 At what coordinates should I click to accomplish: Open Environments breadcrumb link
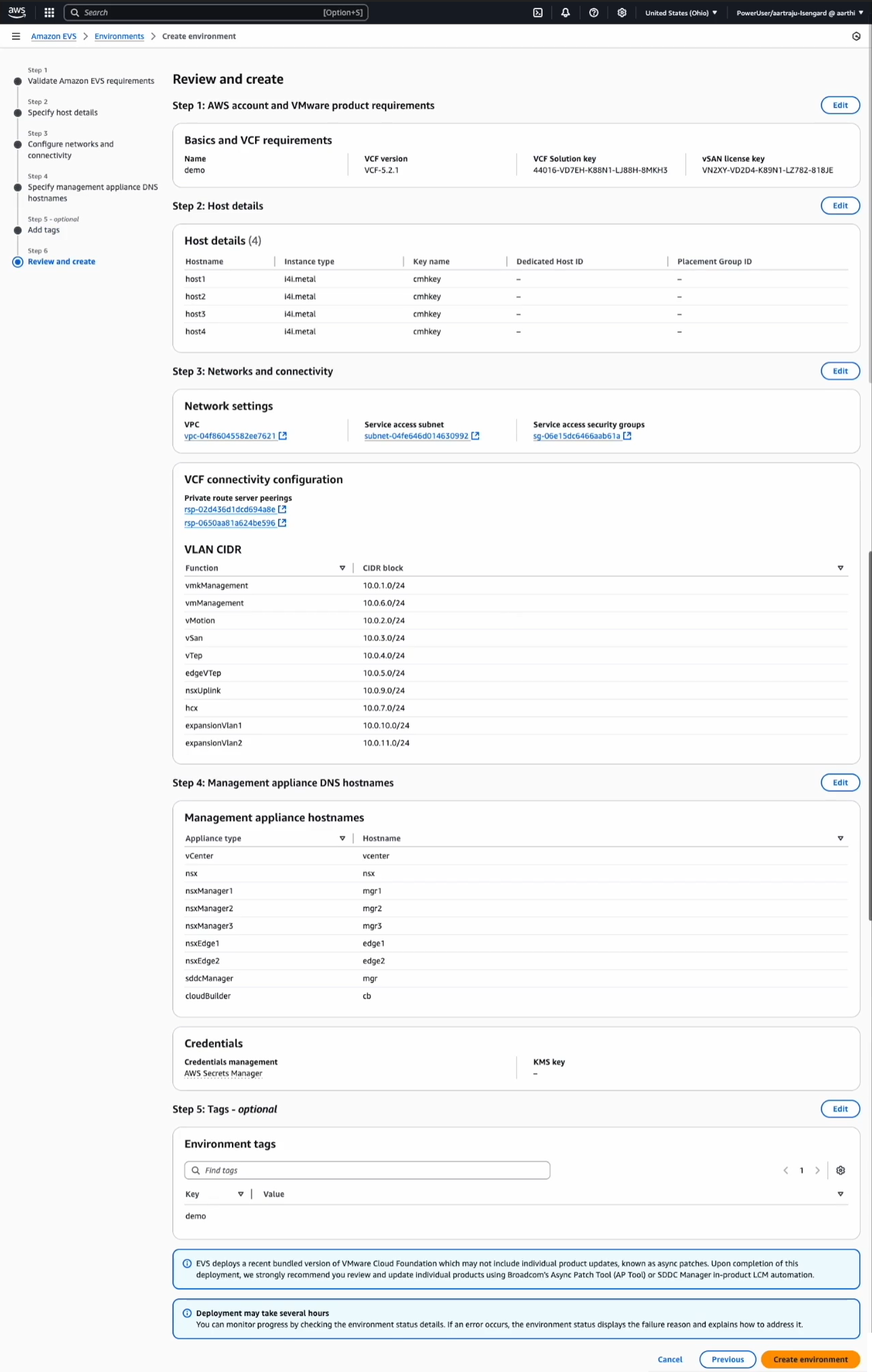point(119,36)
